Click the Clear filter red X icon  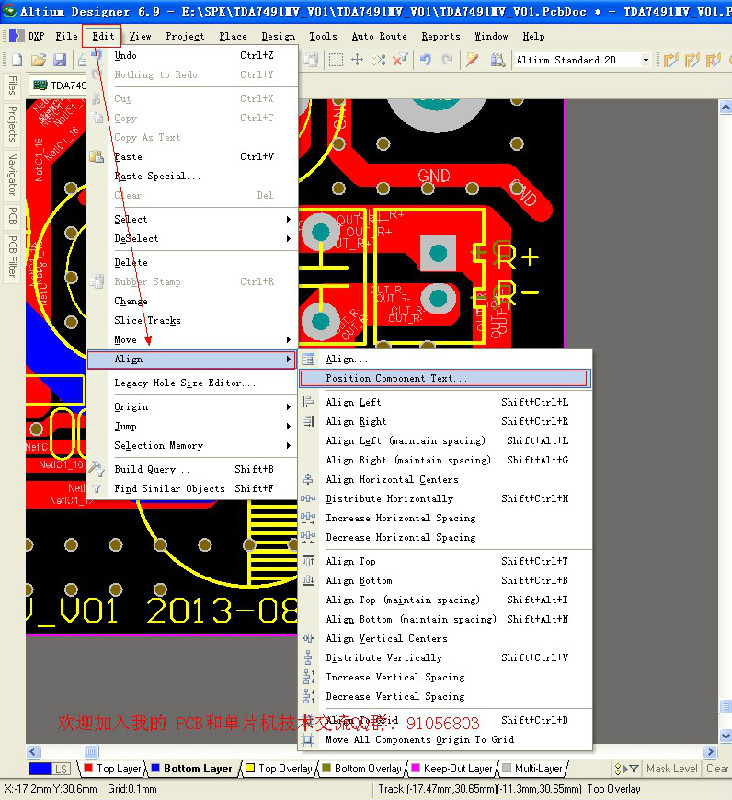[400, 60]
